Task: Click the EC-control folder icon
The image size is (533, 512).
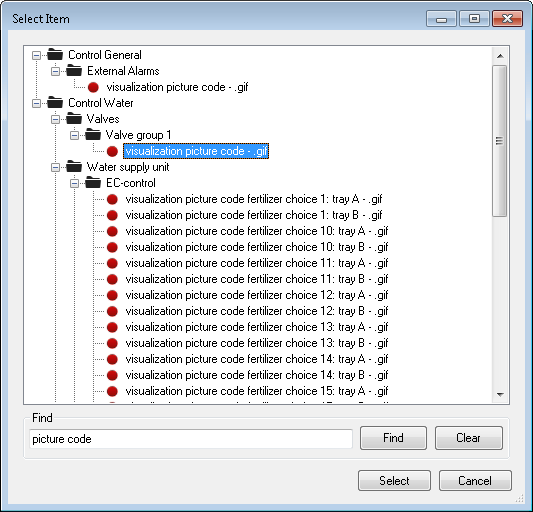Action: click(x=93, y=183)
